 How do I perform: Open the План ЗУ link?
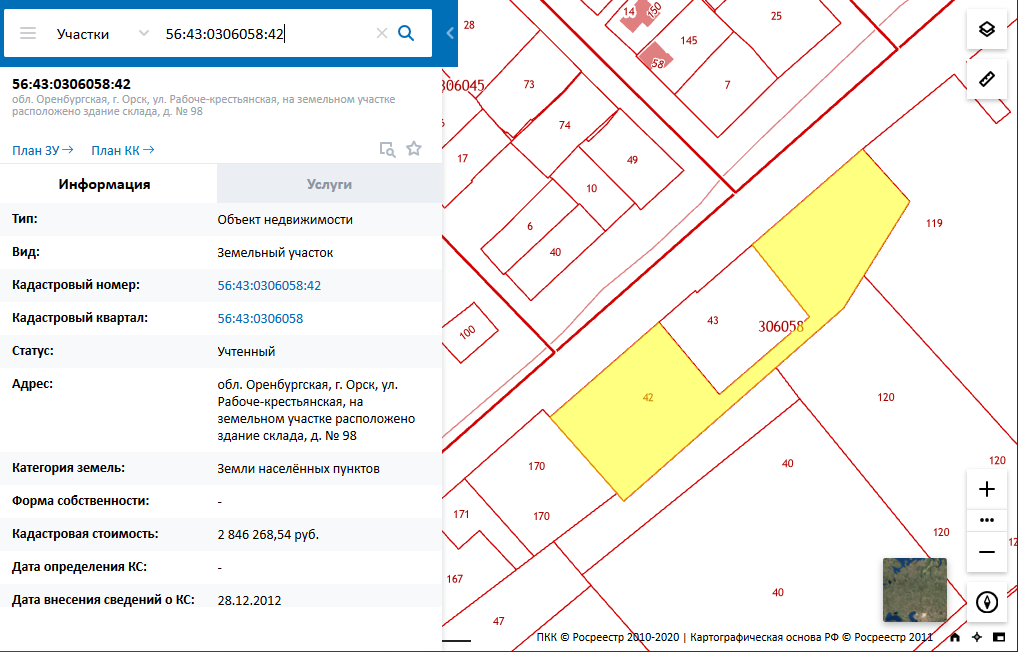(x=42, y=150)
